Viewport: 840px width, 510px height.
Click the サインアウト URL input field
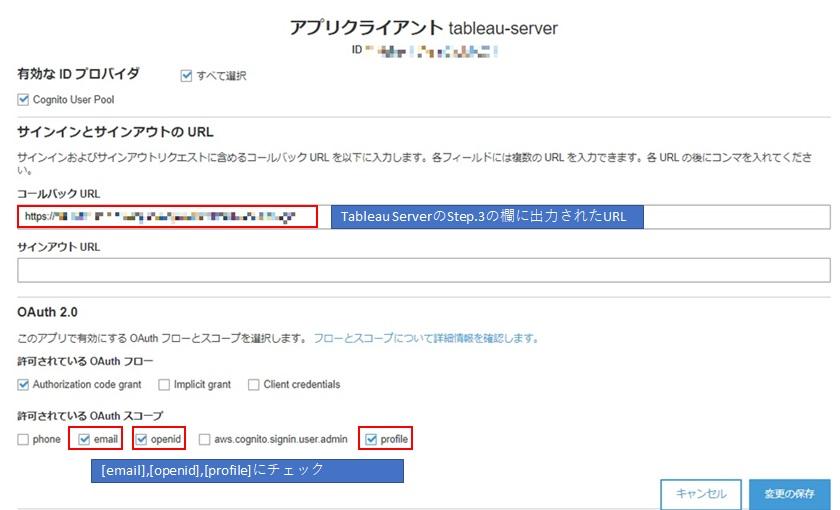pos(424,270)
